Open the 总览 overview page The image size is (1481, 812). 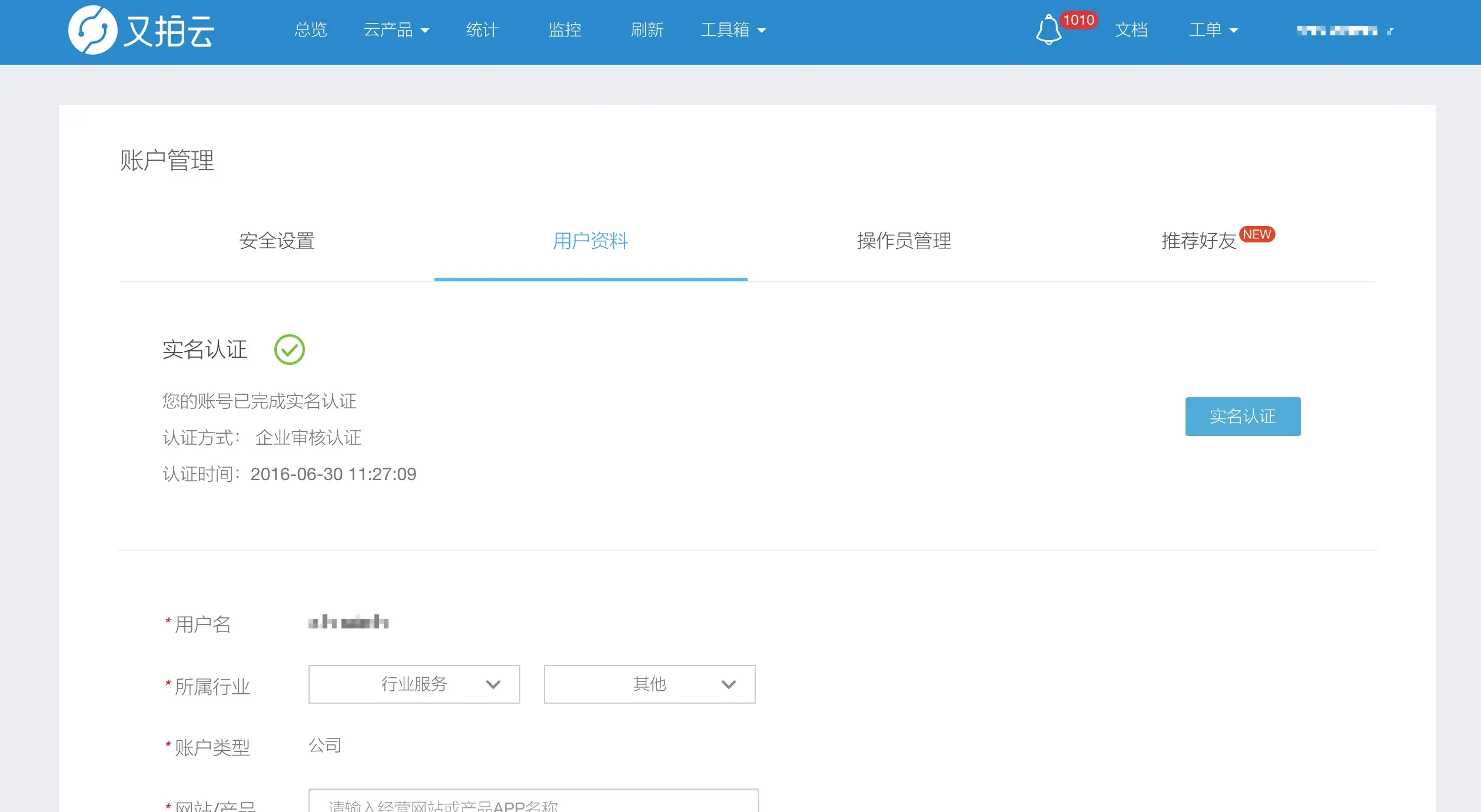(x=310, y=30)
